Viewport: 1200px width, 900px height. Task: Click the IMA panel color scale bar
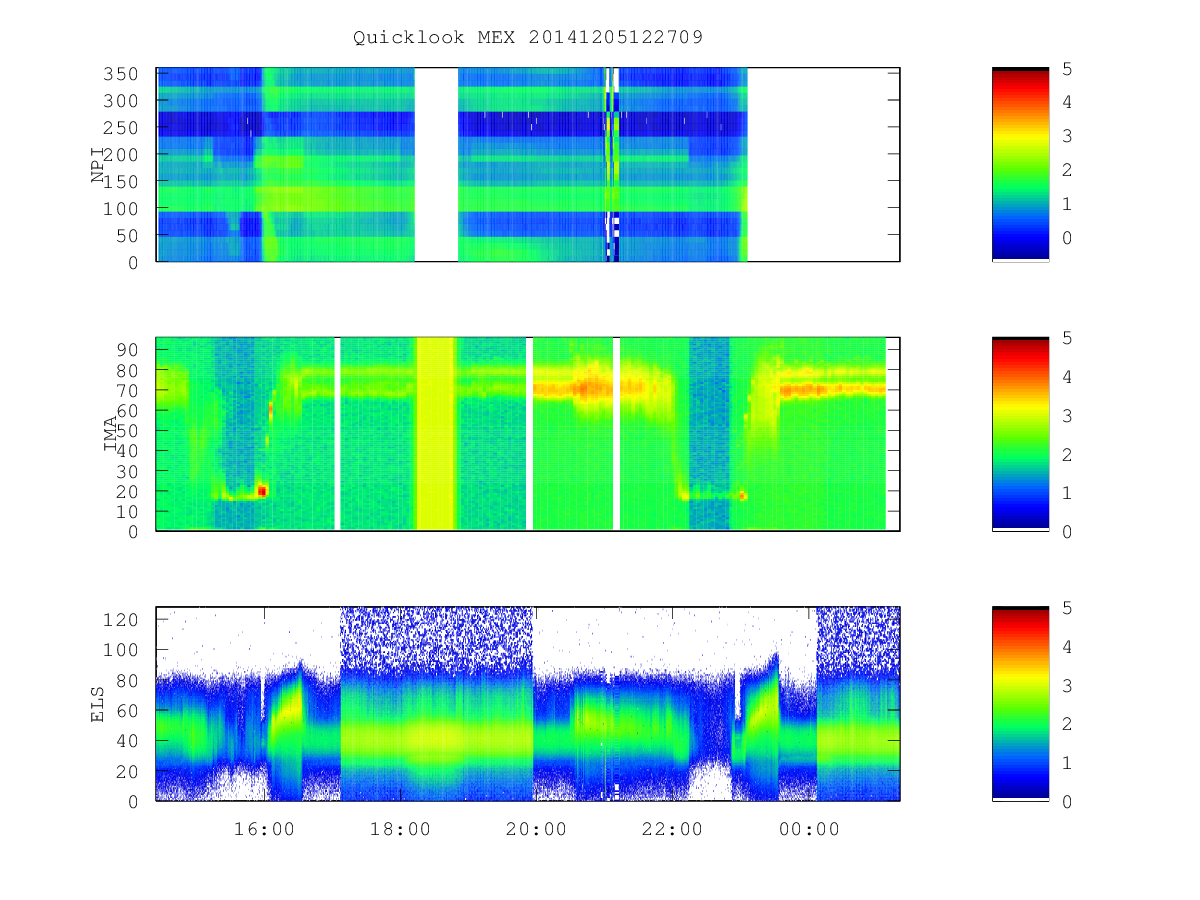tap(1020, 433)
